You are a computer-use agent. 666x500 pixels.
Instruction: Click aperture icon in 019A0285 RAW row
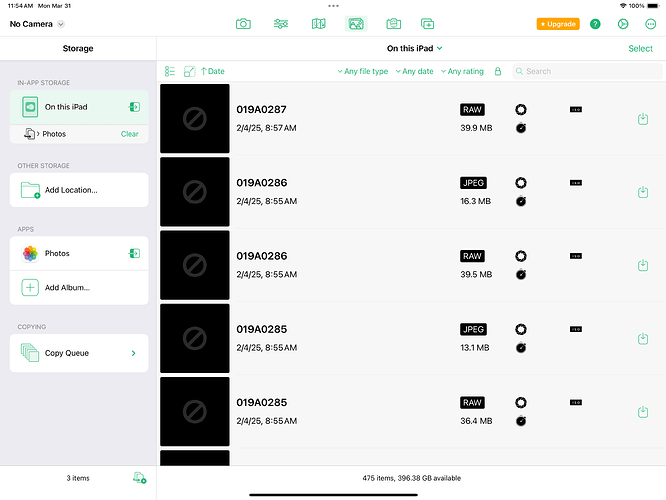(x=521, y=402)
